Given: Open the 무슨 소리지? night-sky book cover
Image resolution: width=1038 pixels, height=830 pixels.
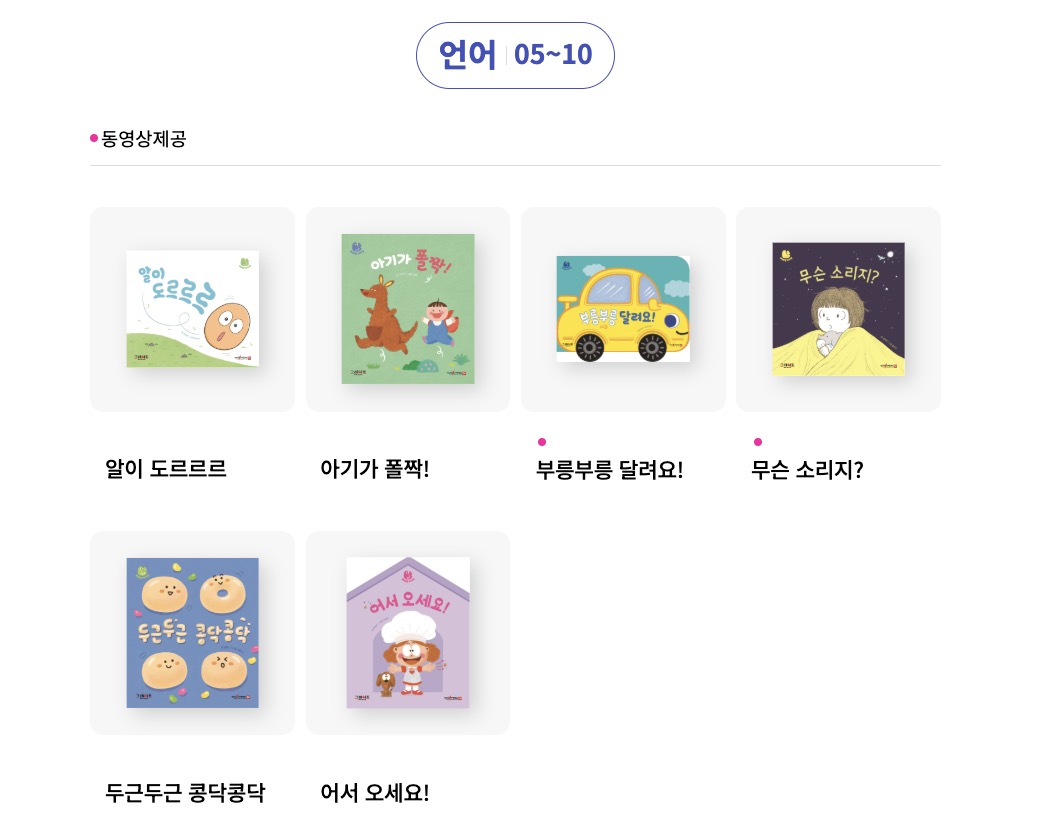Looking at the screenshot, I should pos(838,308).
